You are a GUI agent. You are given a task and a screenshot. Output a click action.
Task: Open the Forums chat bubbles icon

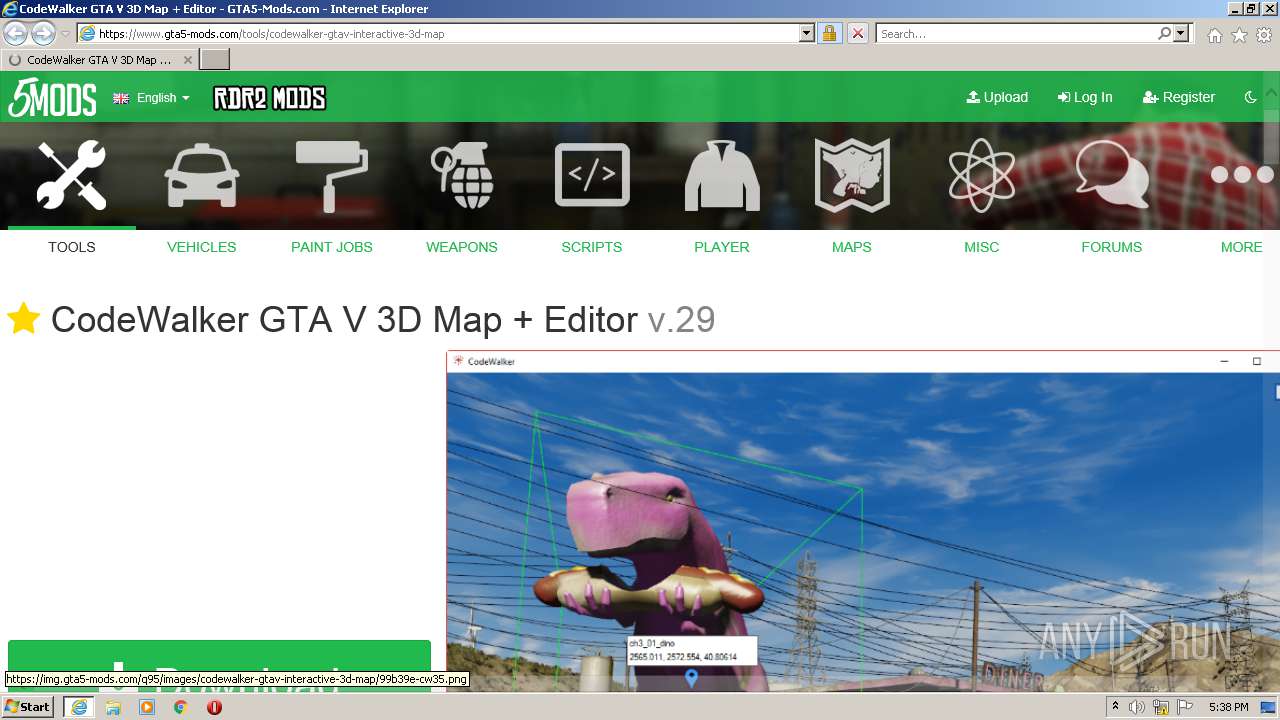(x=1112, y=173)
